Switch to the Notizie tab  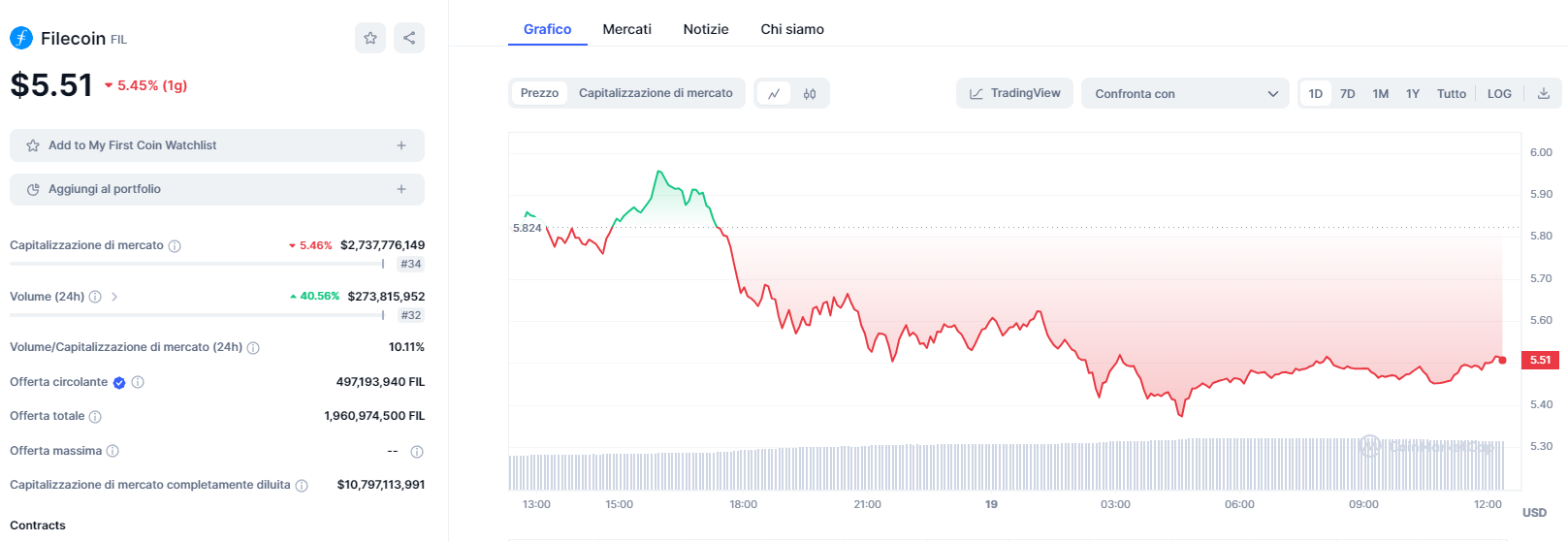click(705, 29)
